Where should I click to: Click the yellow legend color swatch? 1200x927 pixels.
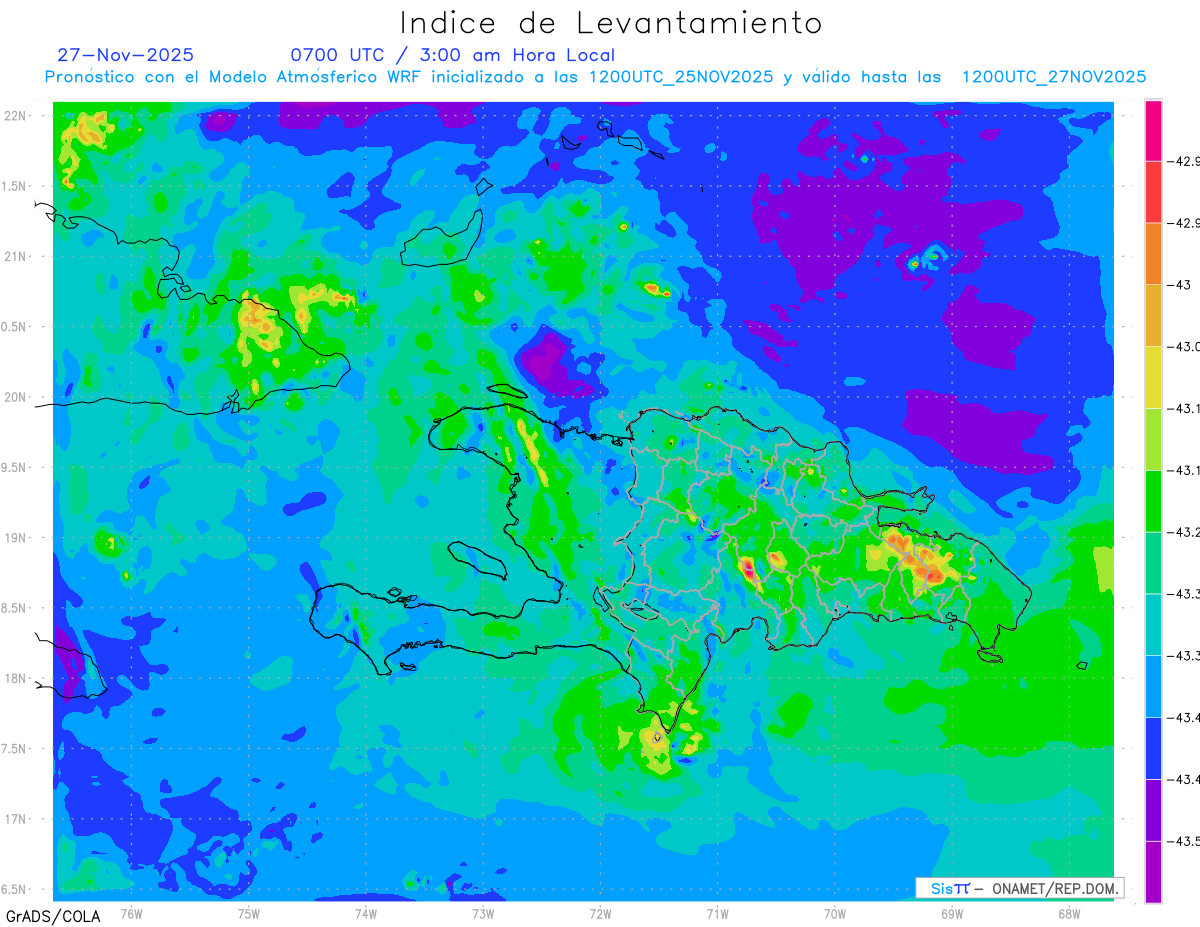point(1153,377)
